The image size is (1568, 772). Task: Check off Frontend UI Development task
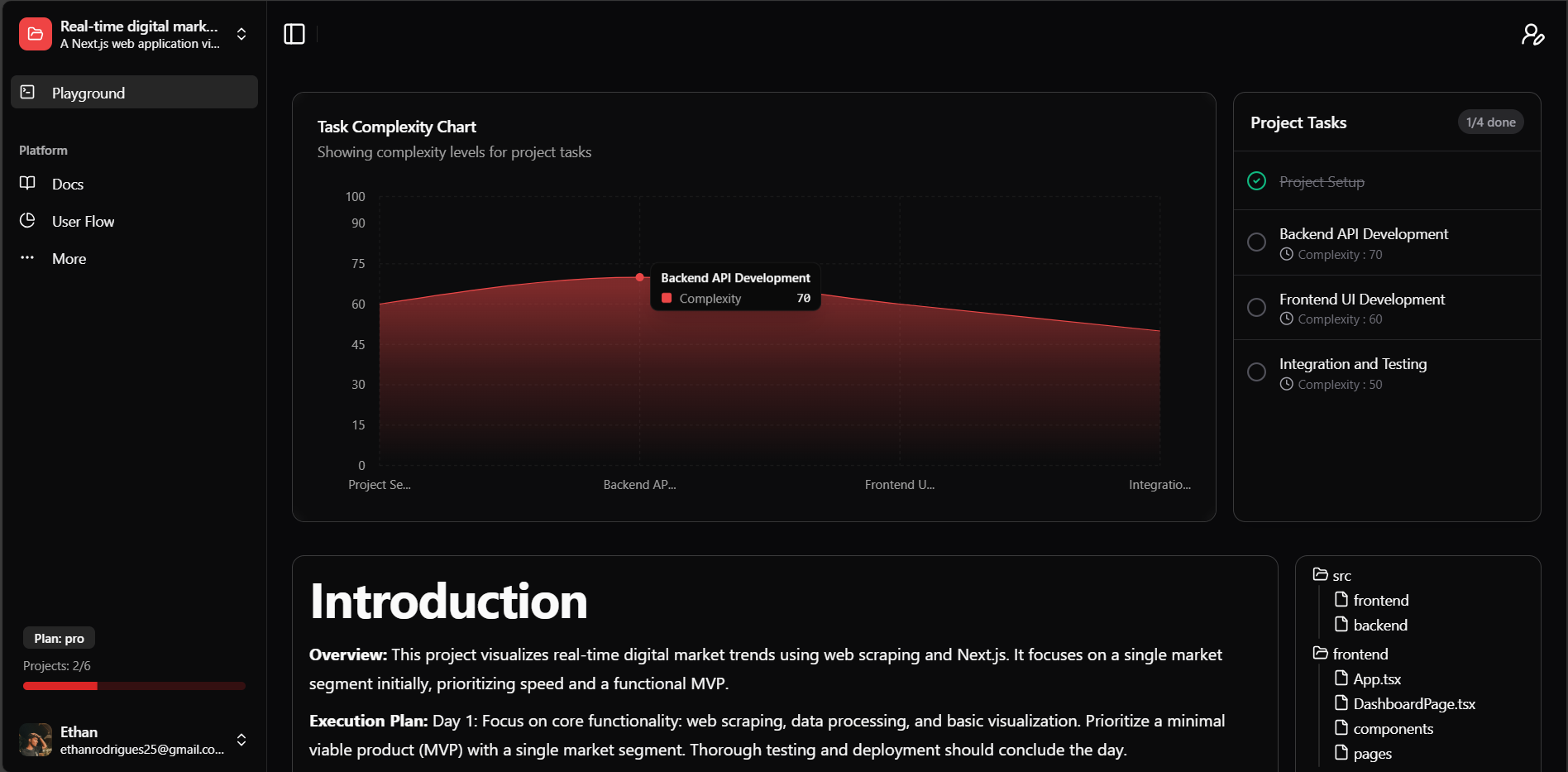pos(1256,307)
